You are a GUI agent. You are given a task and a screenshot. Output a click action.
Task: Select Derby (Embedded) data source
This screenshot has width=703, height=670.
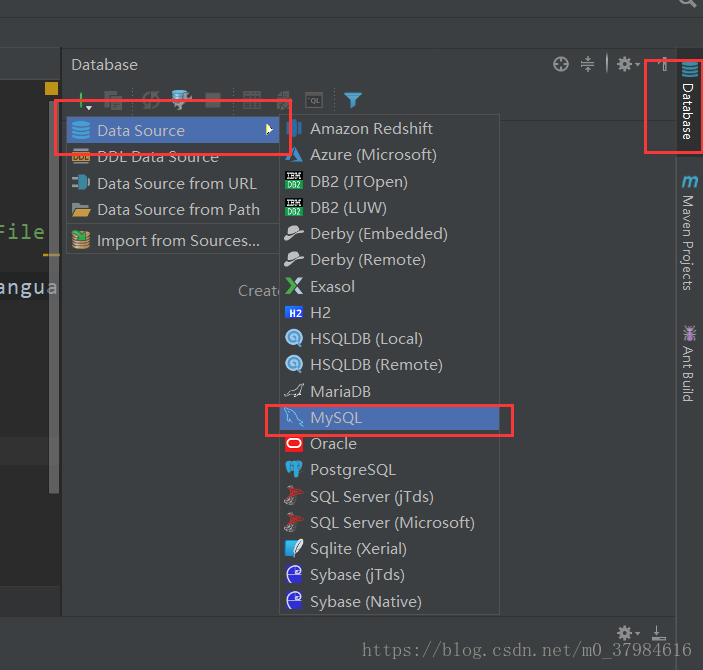(x=389, y=234)
